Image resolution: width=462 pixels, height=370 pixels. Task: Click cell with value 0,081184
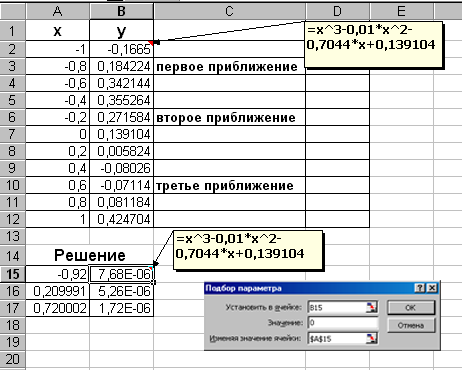[121, 202]
